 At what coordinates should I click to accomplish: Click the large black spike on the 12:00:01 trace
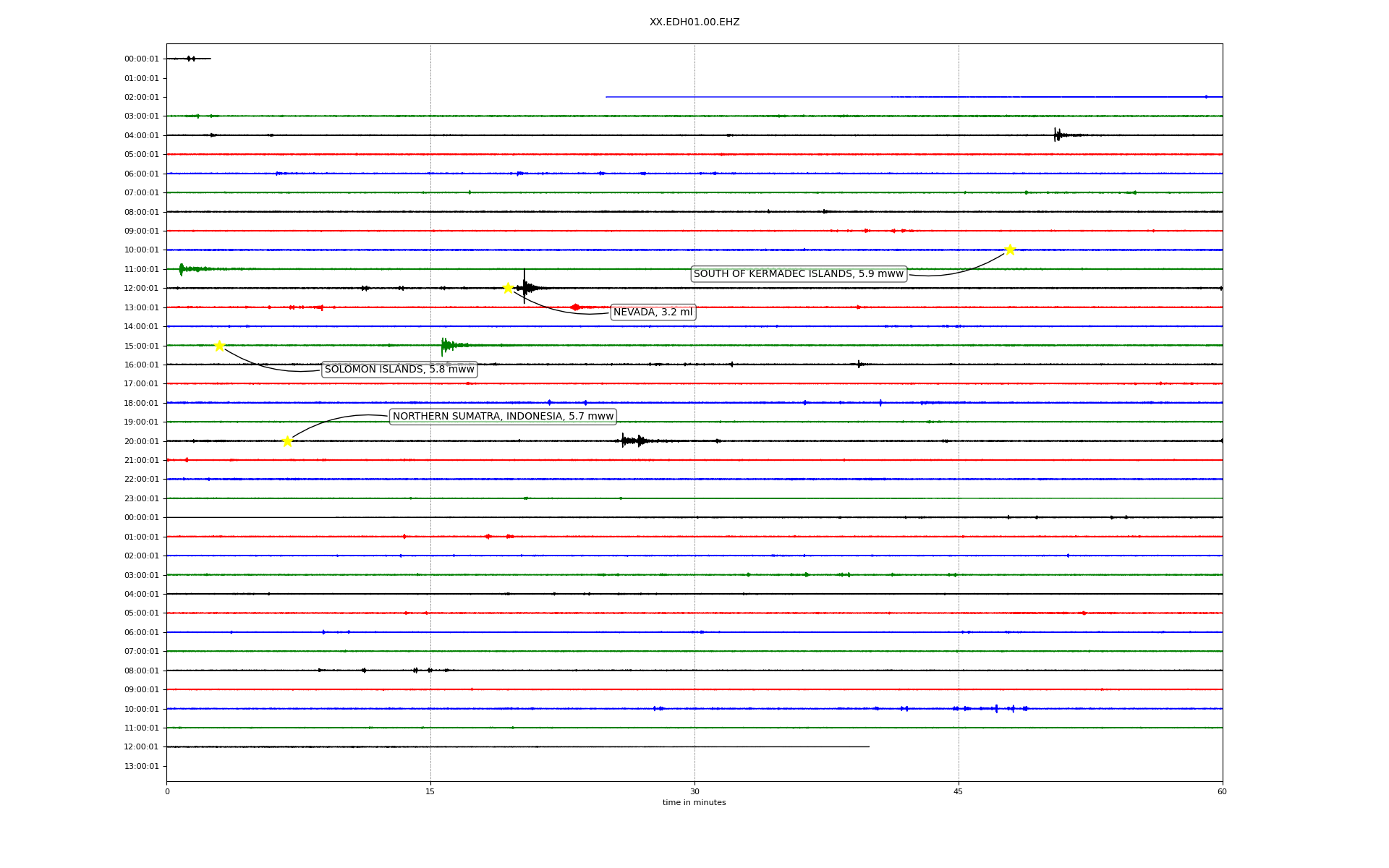(x=525, y=287)
